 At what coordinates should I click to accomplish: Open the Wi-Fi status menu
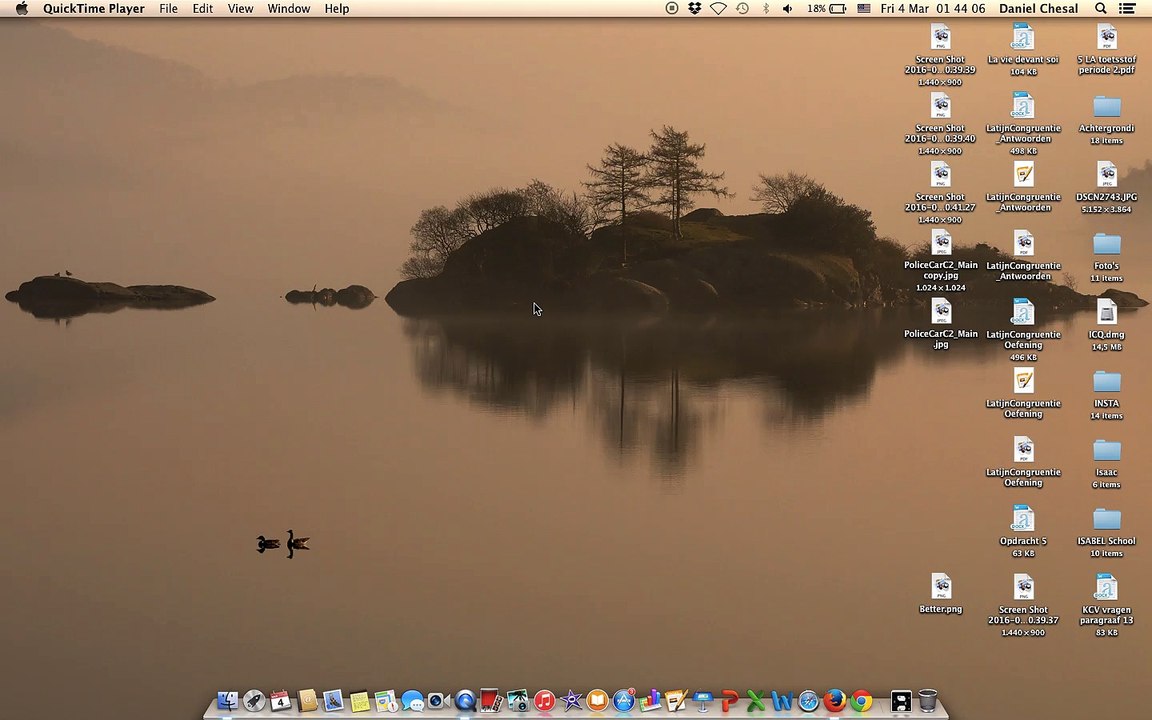[x=719, y=8]
